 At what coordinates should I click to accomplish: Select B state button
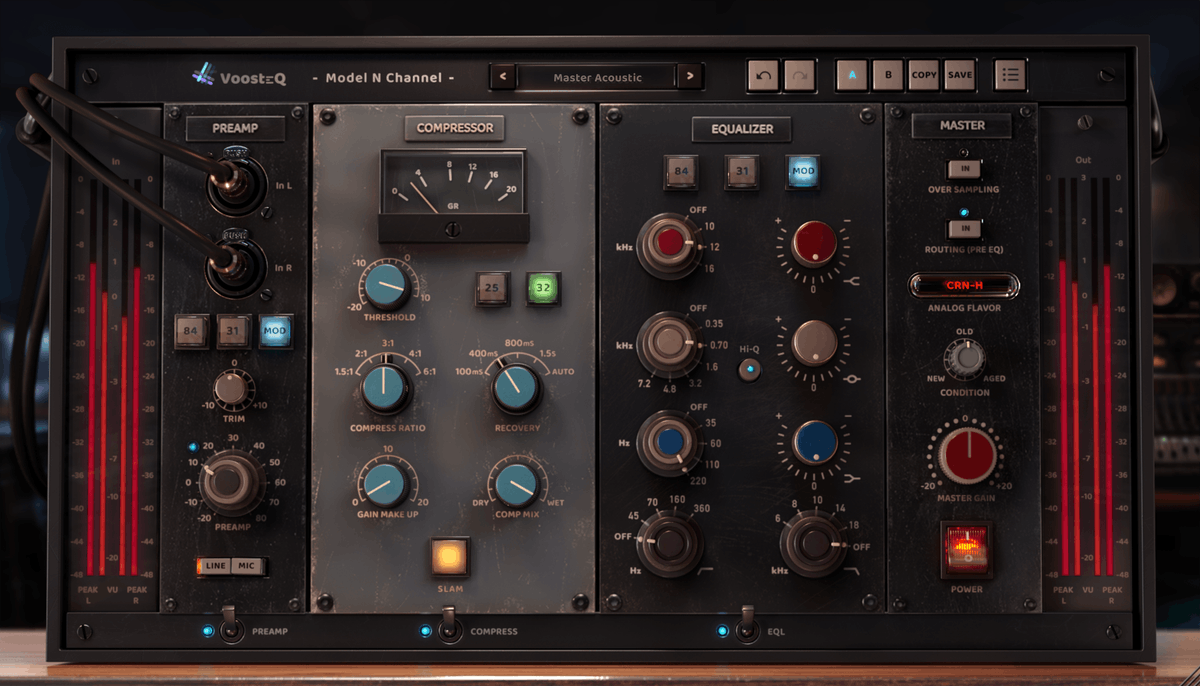(887, 75)
